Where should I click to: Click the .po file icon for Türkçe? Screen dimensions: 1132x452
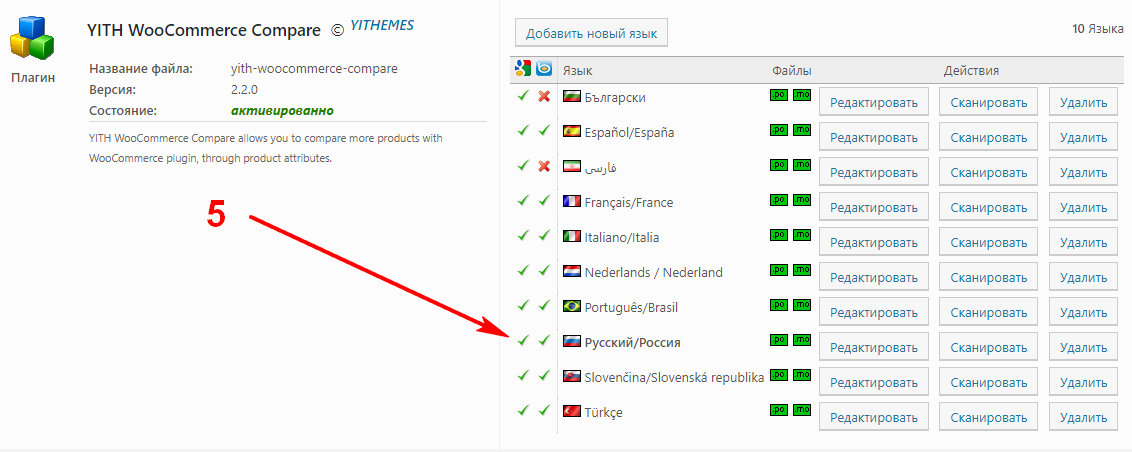[x=778, y=410]
